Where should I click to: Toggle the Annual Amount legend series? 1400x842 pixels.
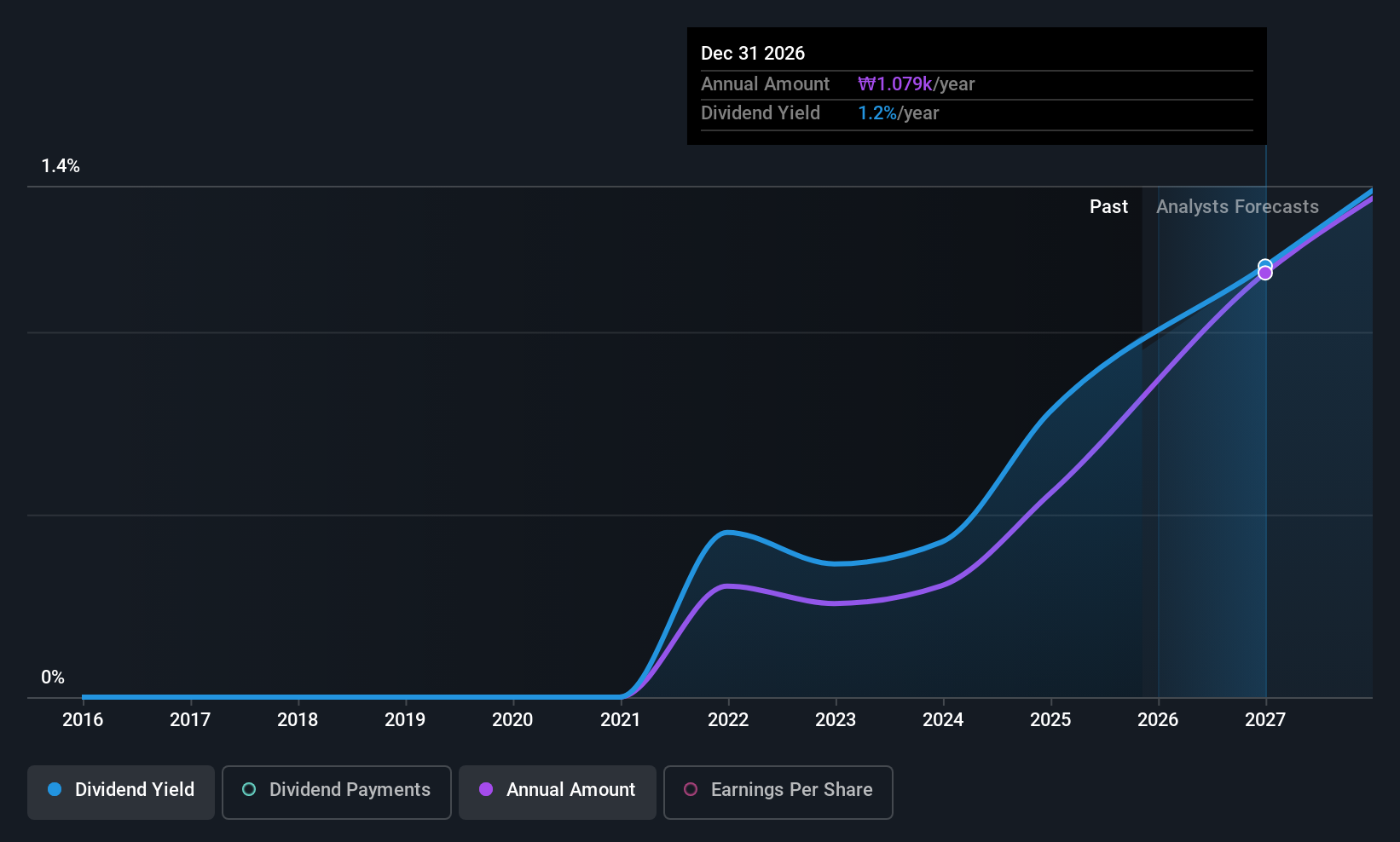pos(557,792)
